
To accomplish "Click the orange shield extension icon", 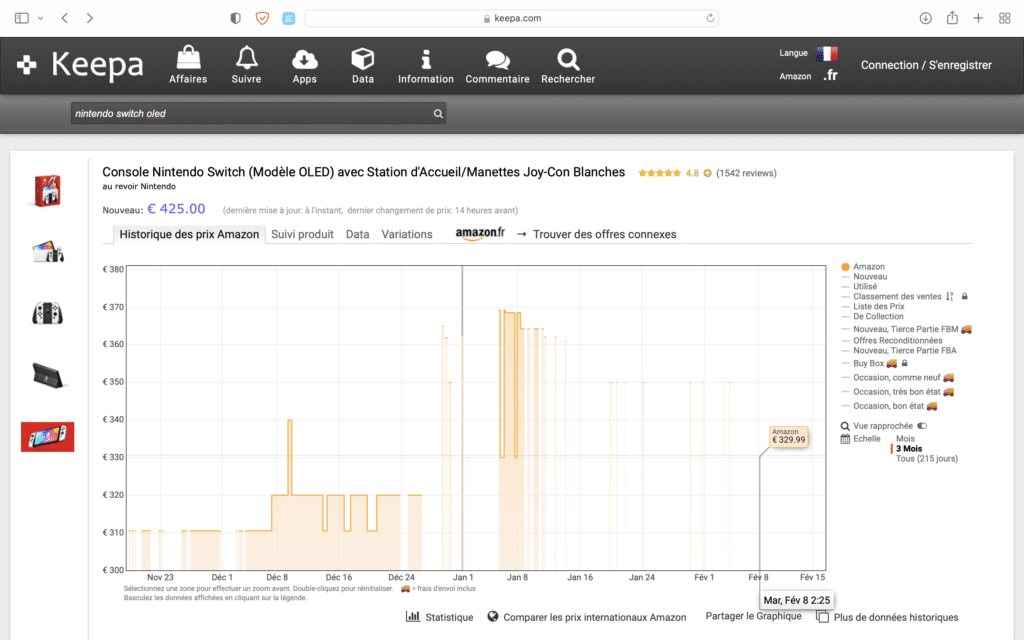I will (262, 18).
